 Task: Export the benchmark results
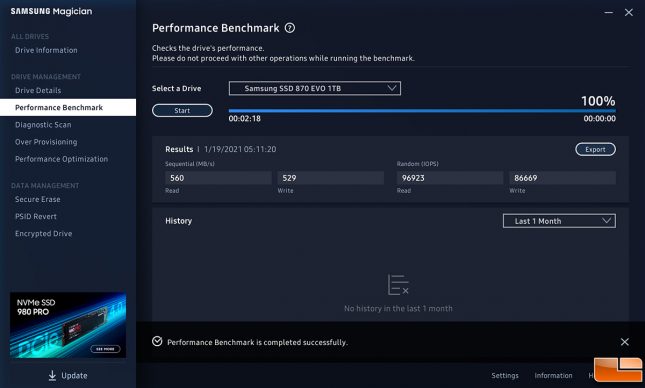click(595, 149)
